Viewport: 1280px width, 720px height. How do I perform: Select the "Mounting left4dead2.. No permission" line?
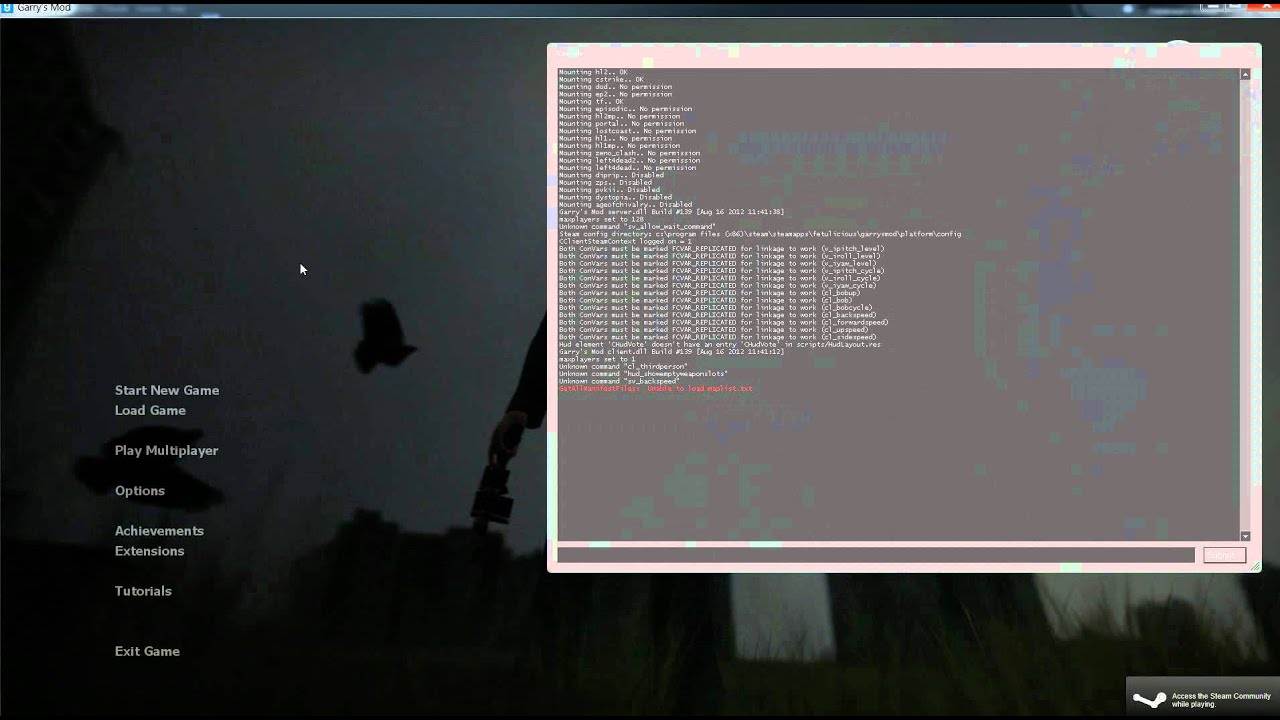point(629,160)
